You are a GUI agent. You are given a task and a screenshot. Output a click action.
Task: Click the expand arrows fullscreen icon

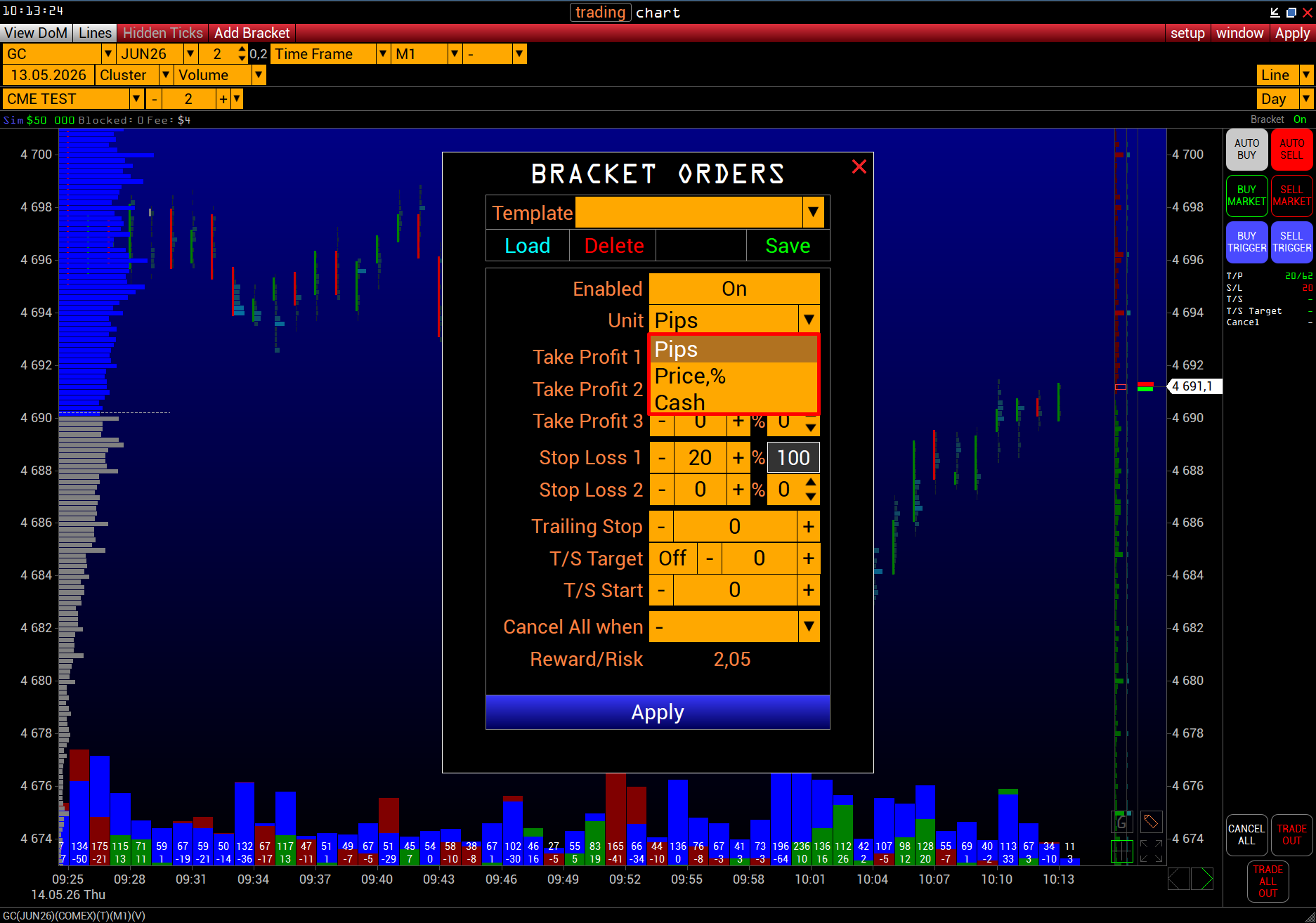point(1151,851)
